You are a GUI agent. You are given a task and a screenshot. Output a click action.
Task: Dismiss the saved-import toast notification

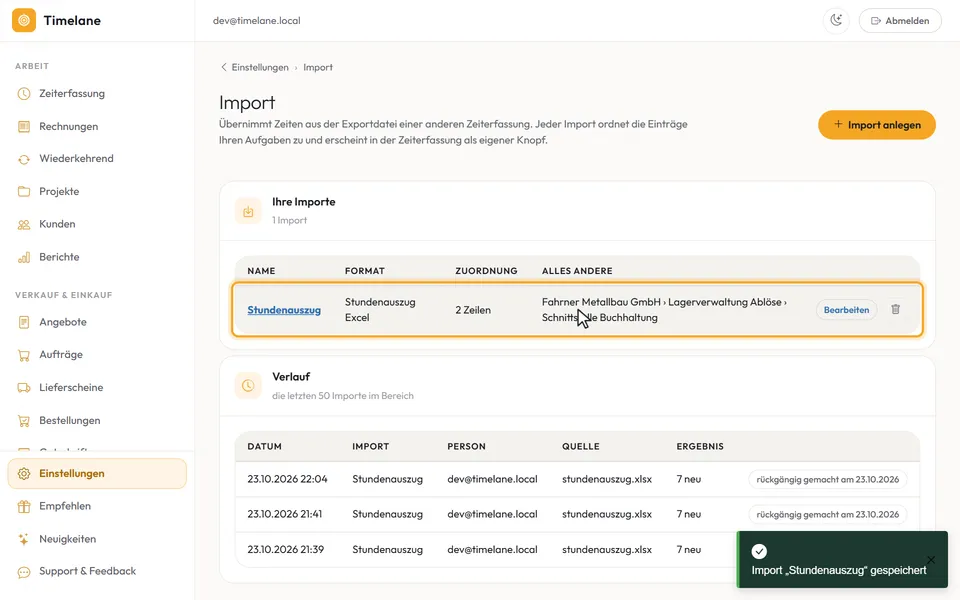click(x=931, y=560)
